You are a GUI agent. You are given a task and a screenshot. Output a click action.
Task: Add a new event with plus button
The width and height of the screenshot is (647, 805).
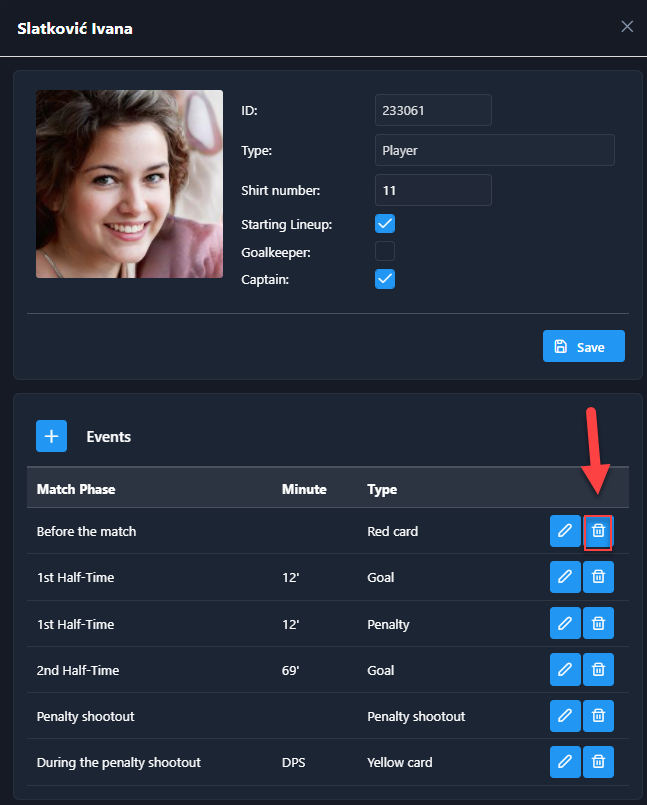coord(51,436)
